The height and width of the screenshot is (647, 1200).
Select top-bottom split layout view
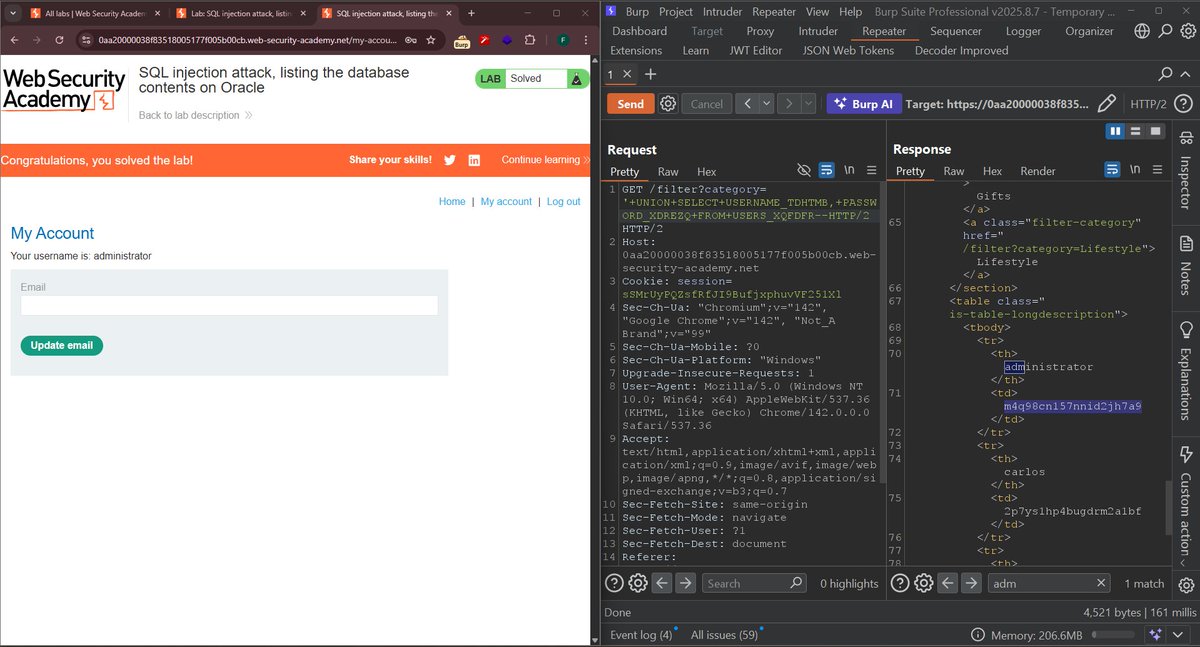click(x=1135, y=131)
